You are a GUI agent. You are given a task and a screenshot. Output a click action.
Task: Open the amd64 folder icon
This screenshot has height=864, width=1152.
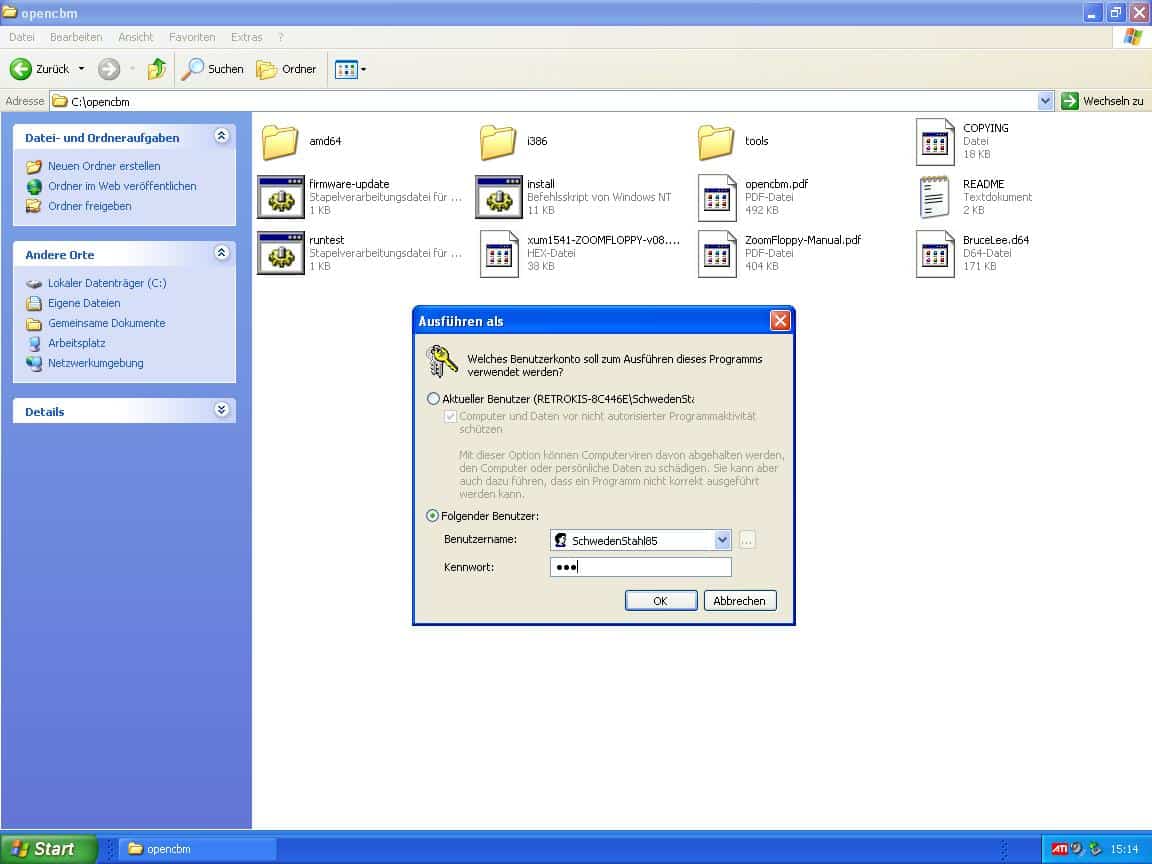point(280,142)
